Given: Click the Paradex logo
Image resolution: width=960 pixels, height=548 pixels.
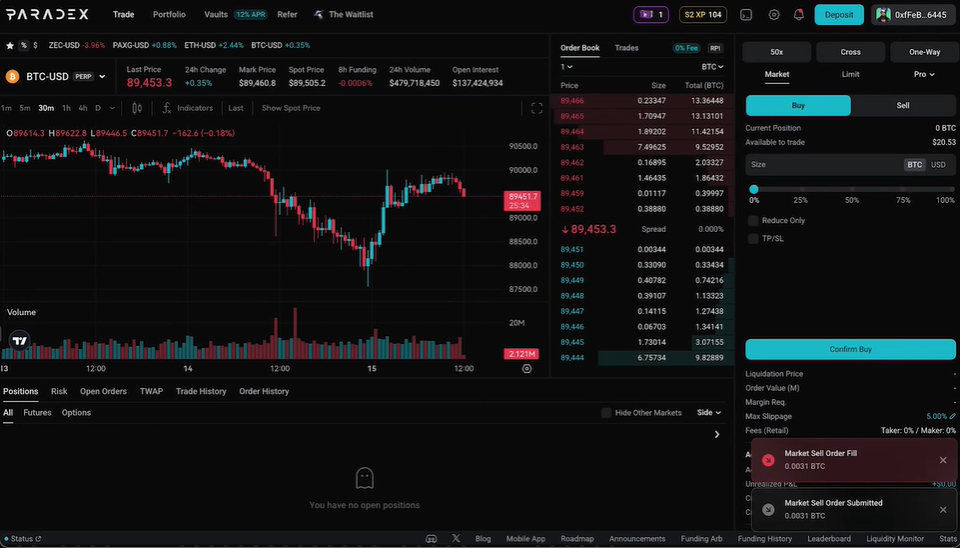Looking at the screenshot, I should click(x=47, y=14).
